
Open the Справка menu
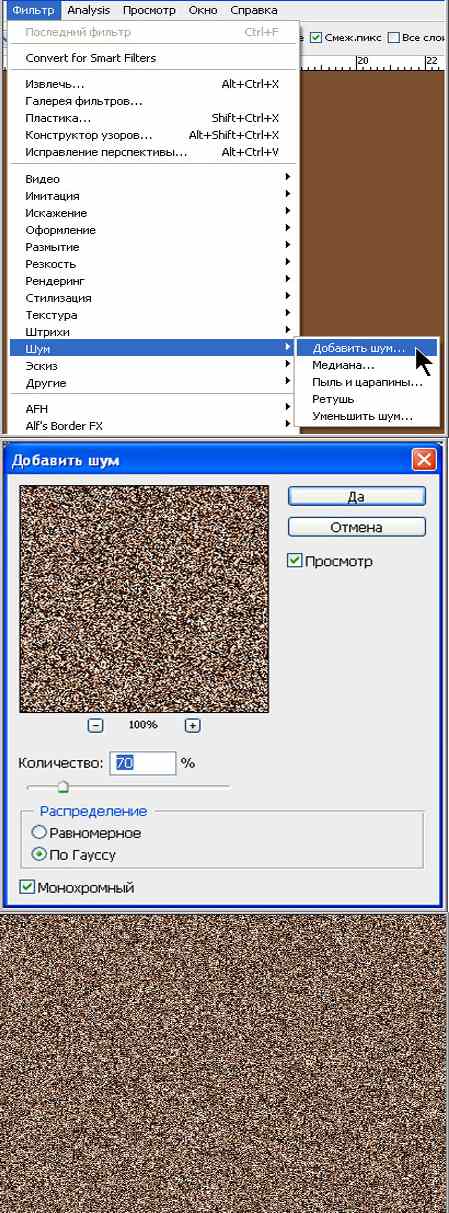(254, 10)
